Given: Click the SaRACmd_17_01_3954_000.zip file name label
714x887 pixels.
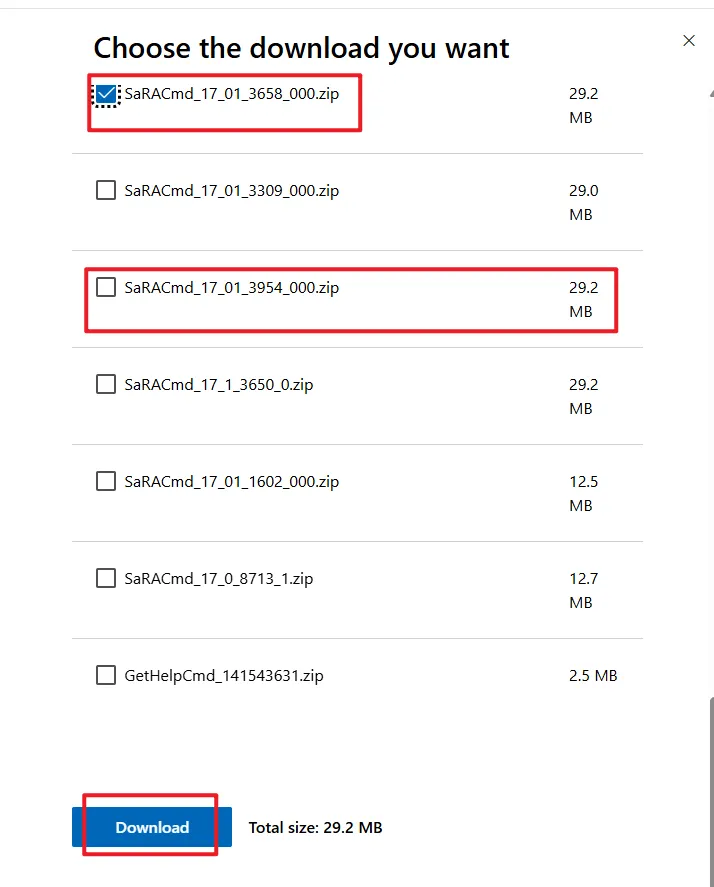Looking at the screenshot, I should pyautogui.click(x=231, y=287).
